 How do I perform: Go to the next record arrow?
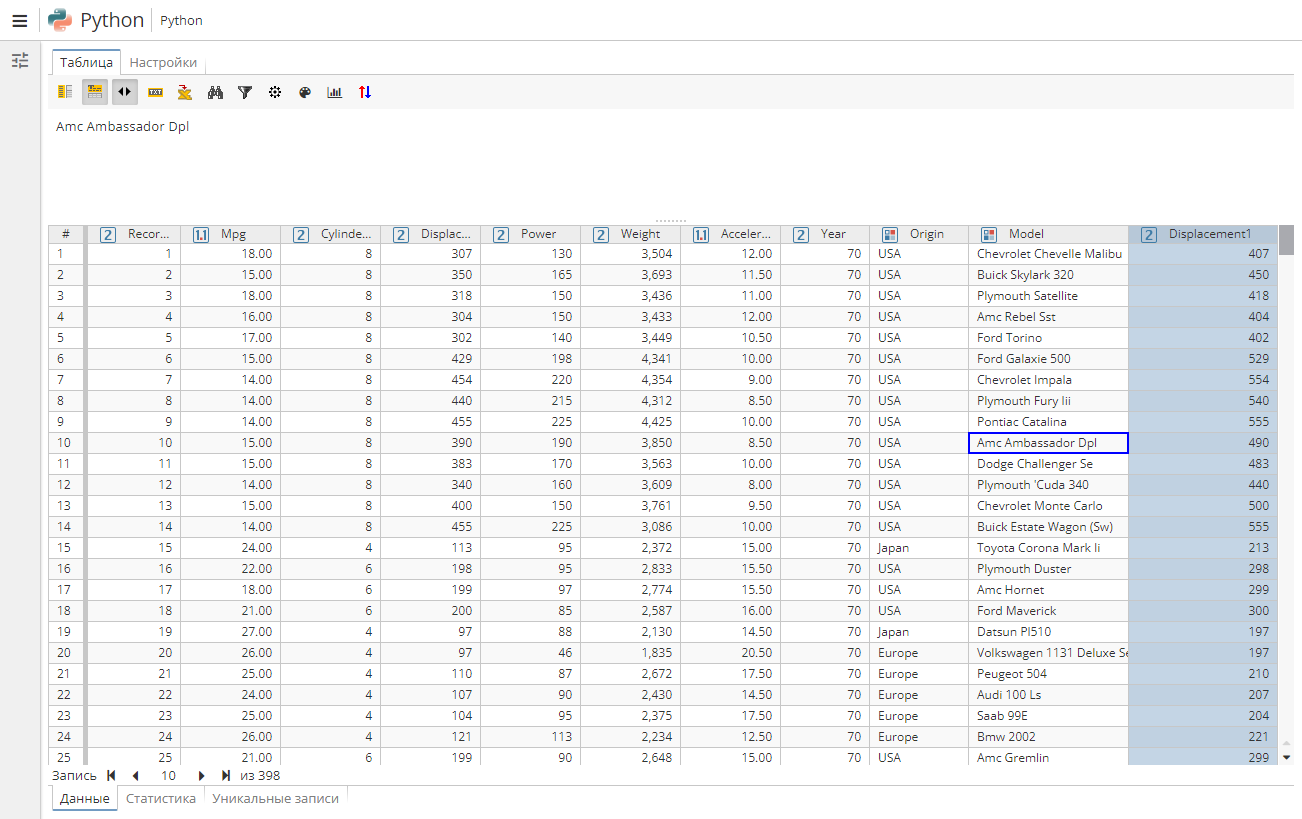tap(201, 775)
